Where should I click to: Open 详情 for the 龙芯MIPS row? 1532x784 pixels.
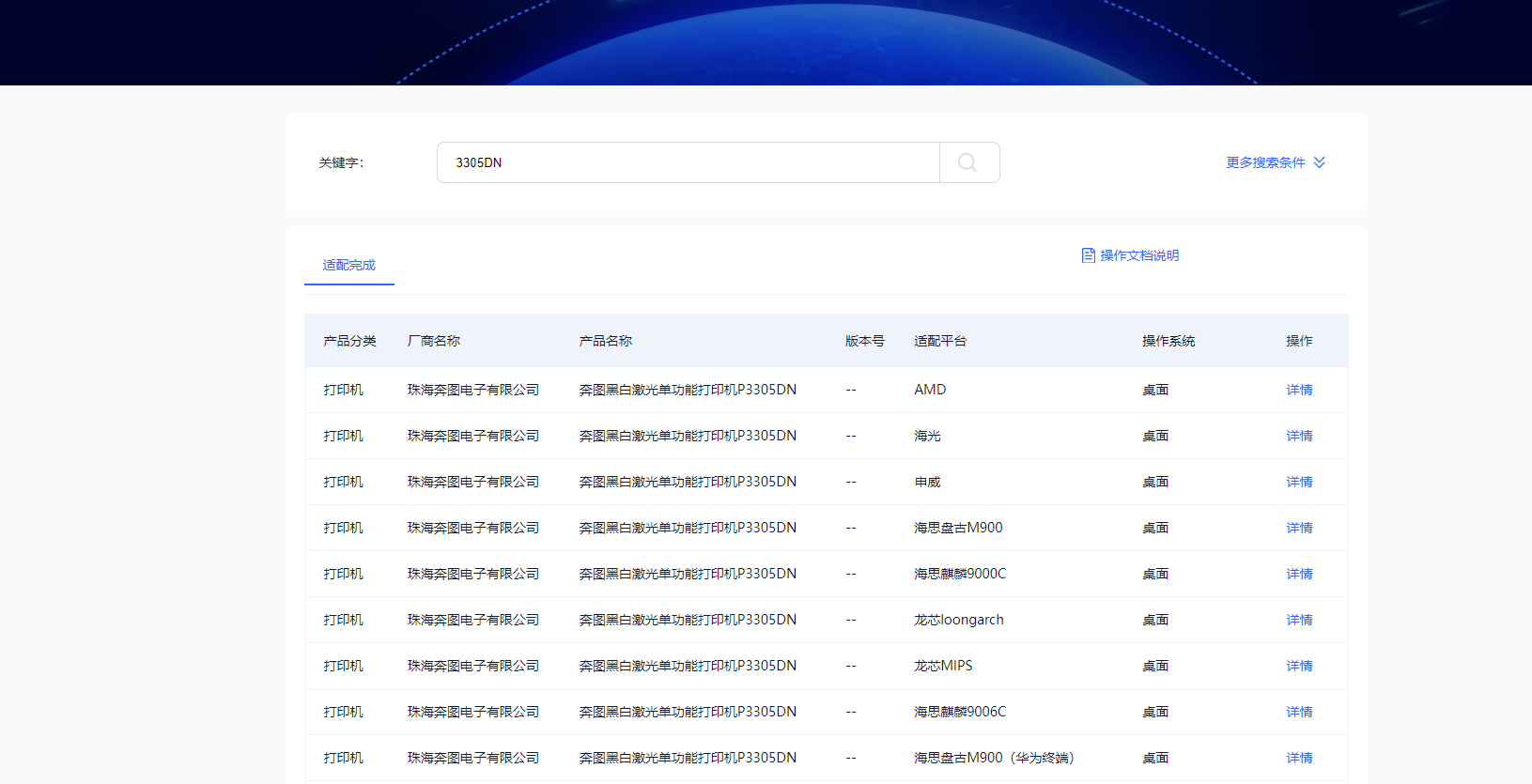[1299, 666]
